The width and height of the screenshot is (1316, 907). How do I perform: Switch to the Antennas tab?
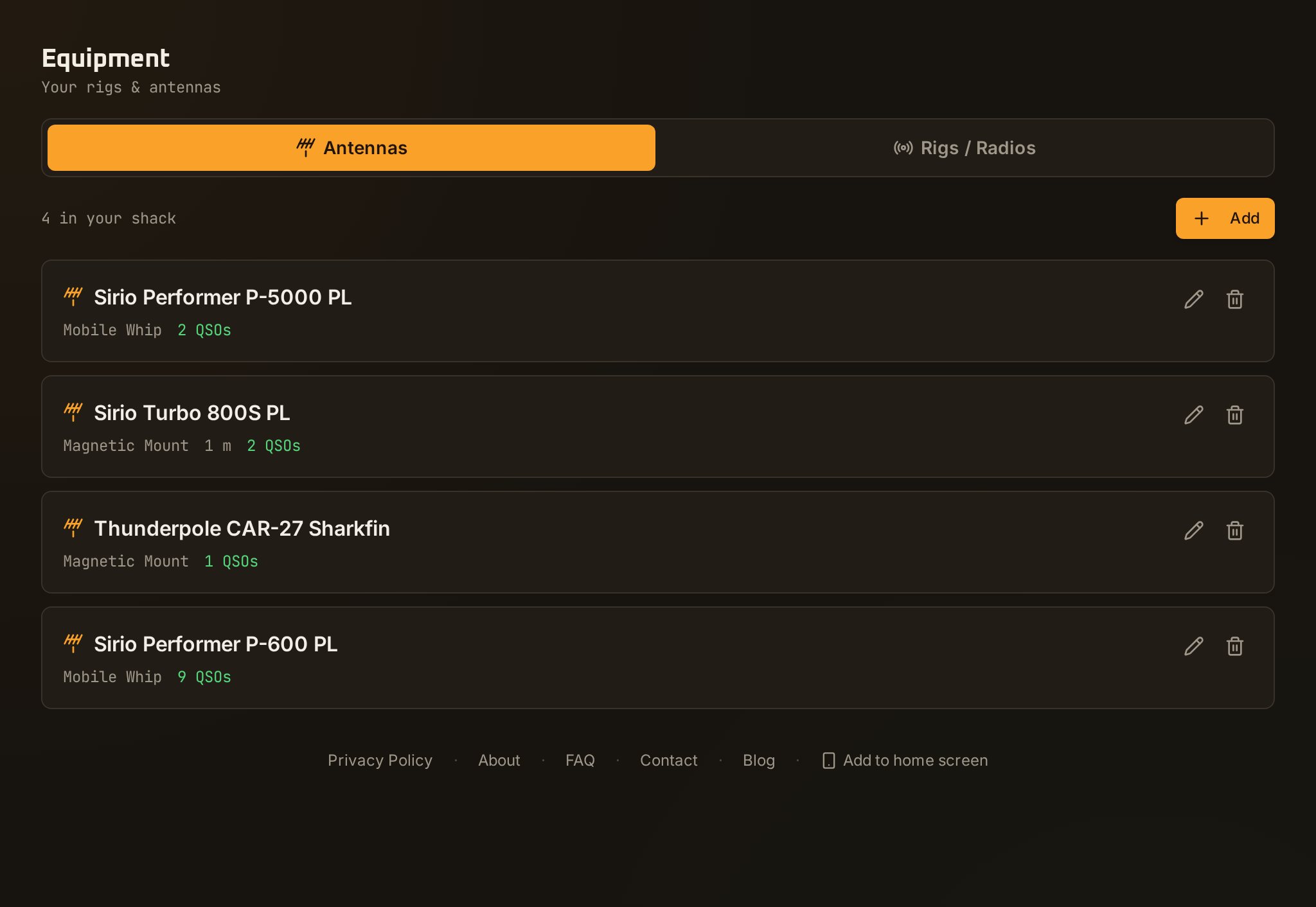click(351, 148)
